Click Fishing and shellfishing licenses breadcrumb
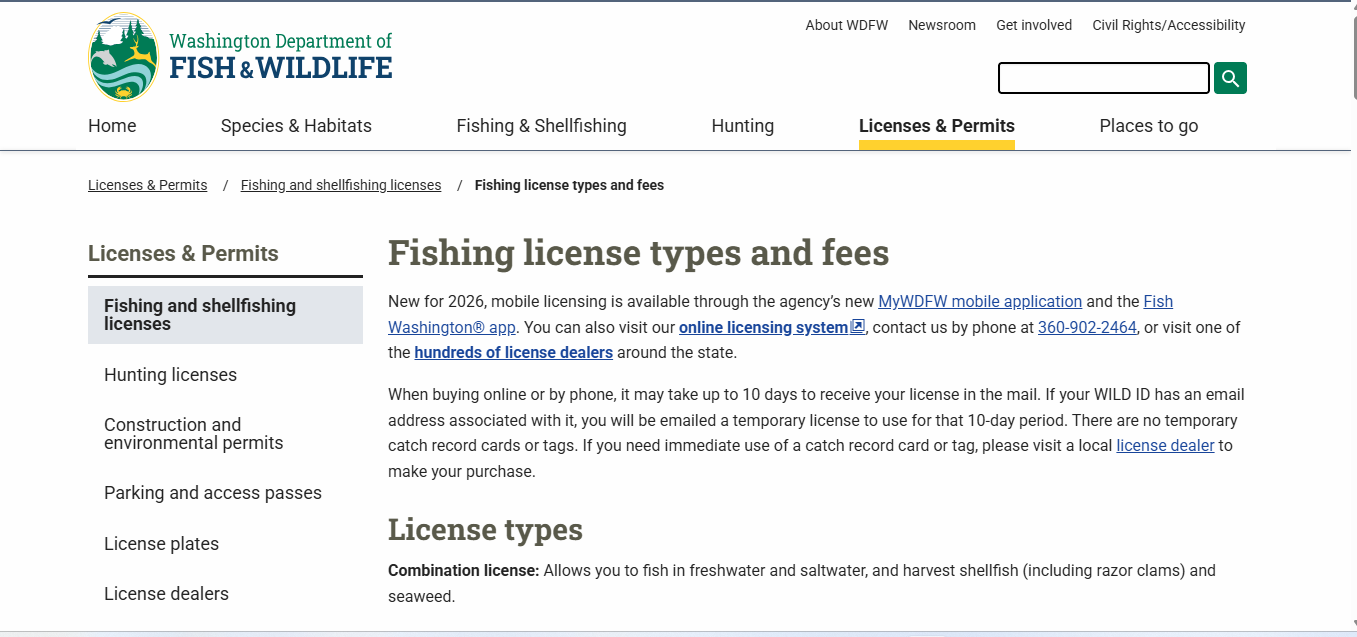Viewport: 1357px width, 637px height. [341, 185]
